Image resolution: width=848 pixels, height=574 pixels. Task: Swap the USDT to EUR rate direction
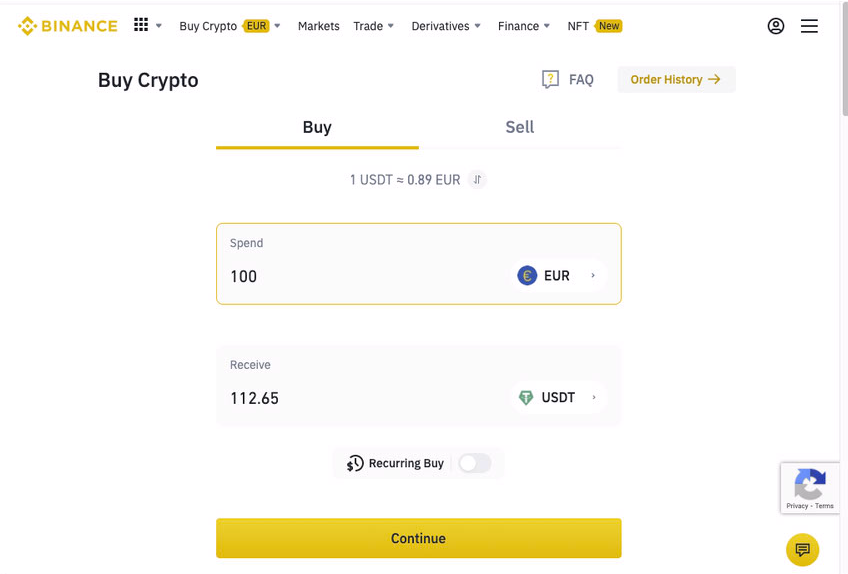coord(478,180)
